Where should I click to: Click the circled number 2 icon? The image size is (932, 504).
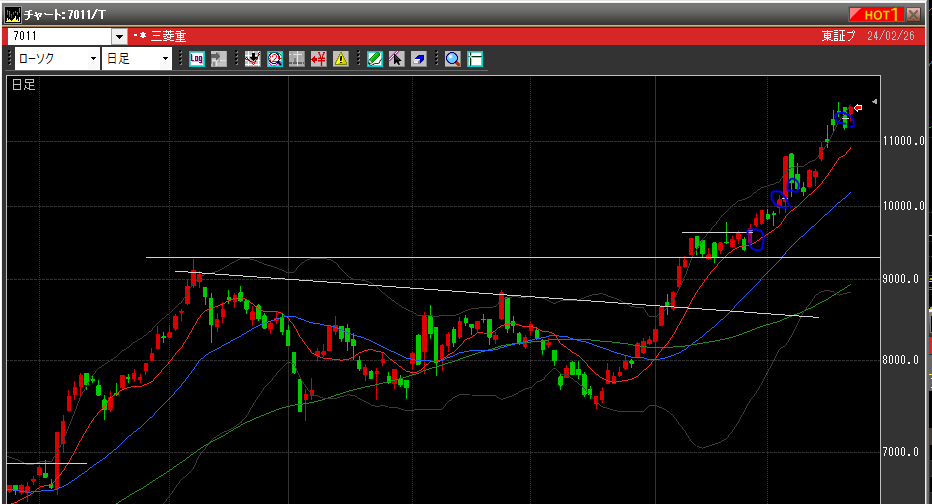pyautogui.click(x=274, y=59)
